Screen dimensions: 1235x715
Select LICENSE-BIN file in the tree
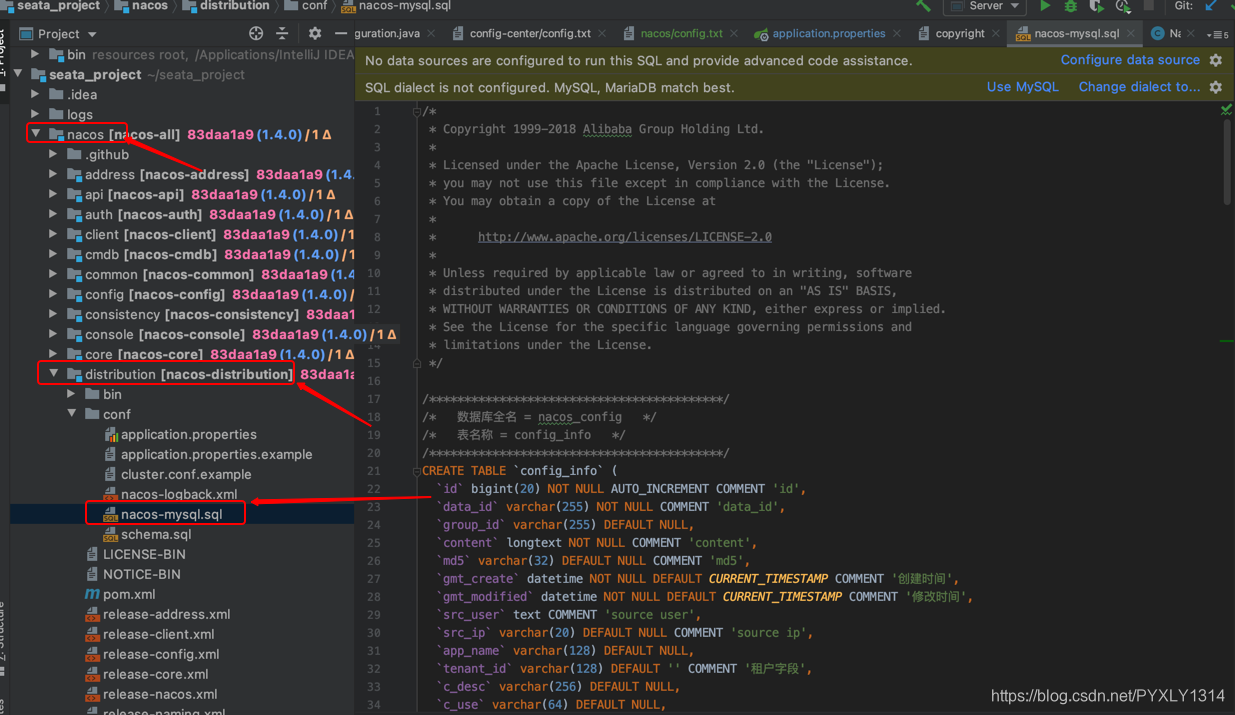[144, 554]
